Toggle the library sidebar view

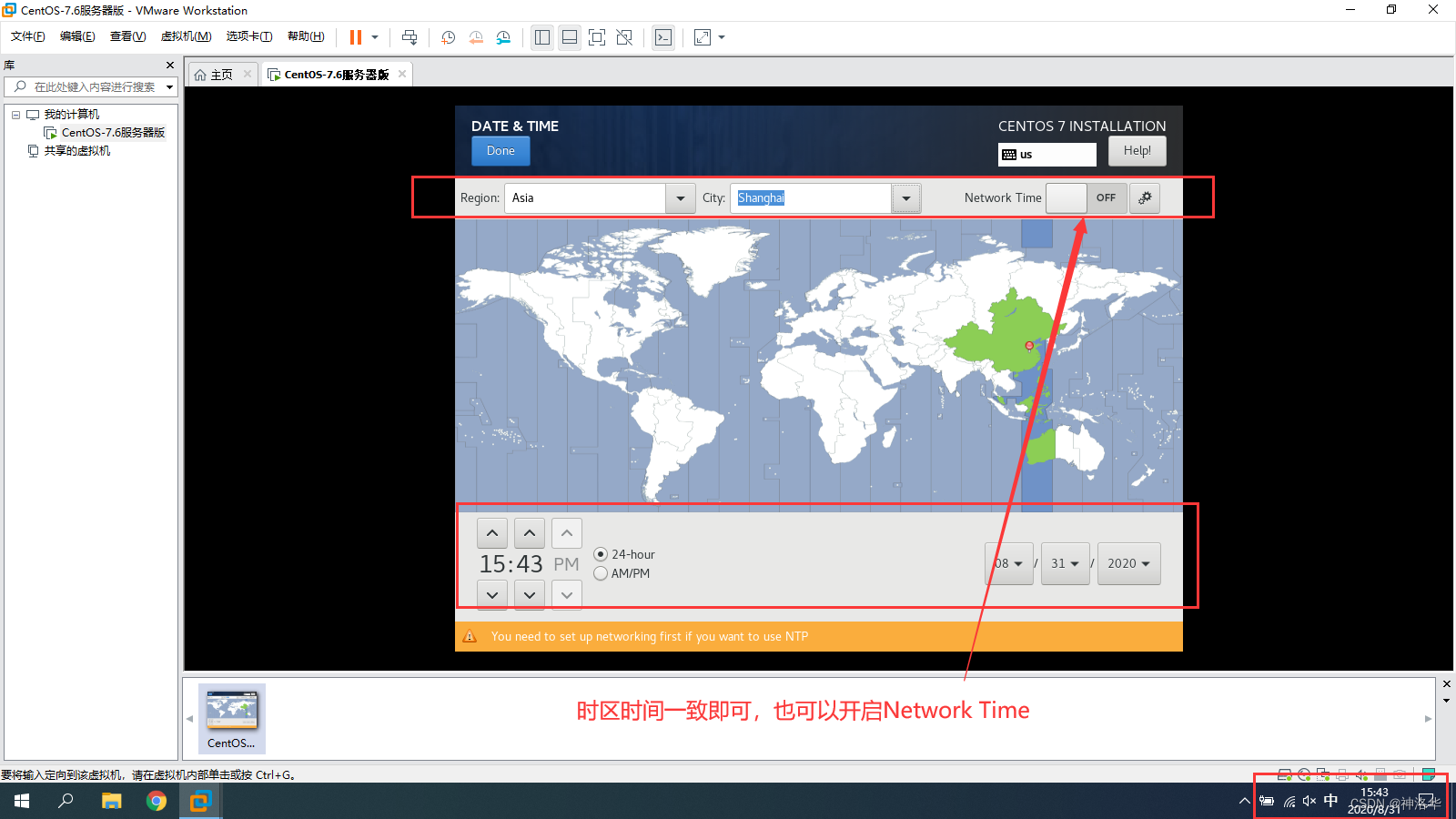[x=542, y=37]
